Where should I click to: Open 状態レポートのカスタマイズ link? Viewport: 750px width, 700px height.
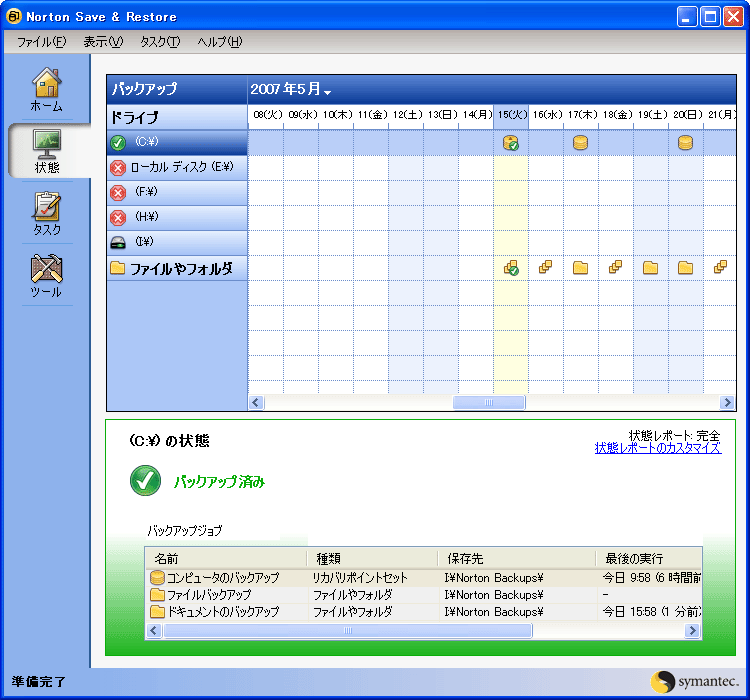click(x=658, y=448)
